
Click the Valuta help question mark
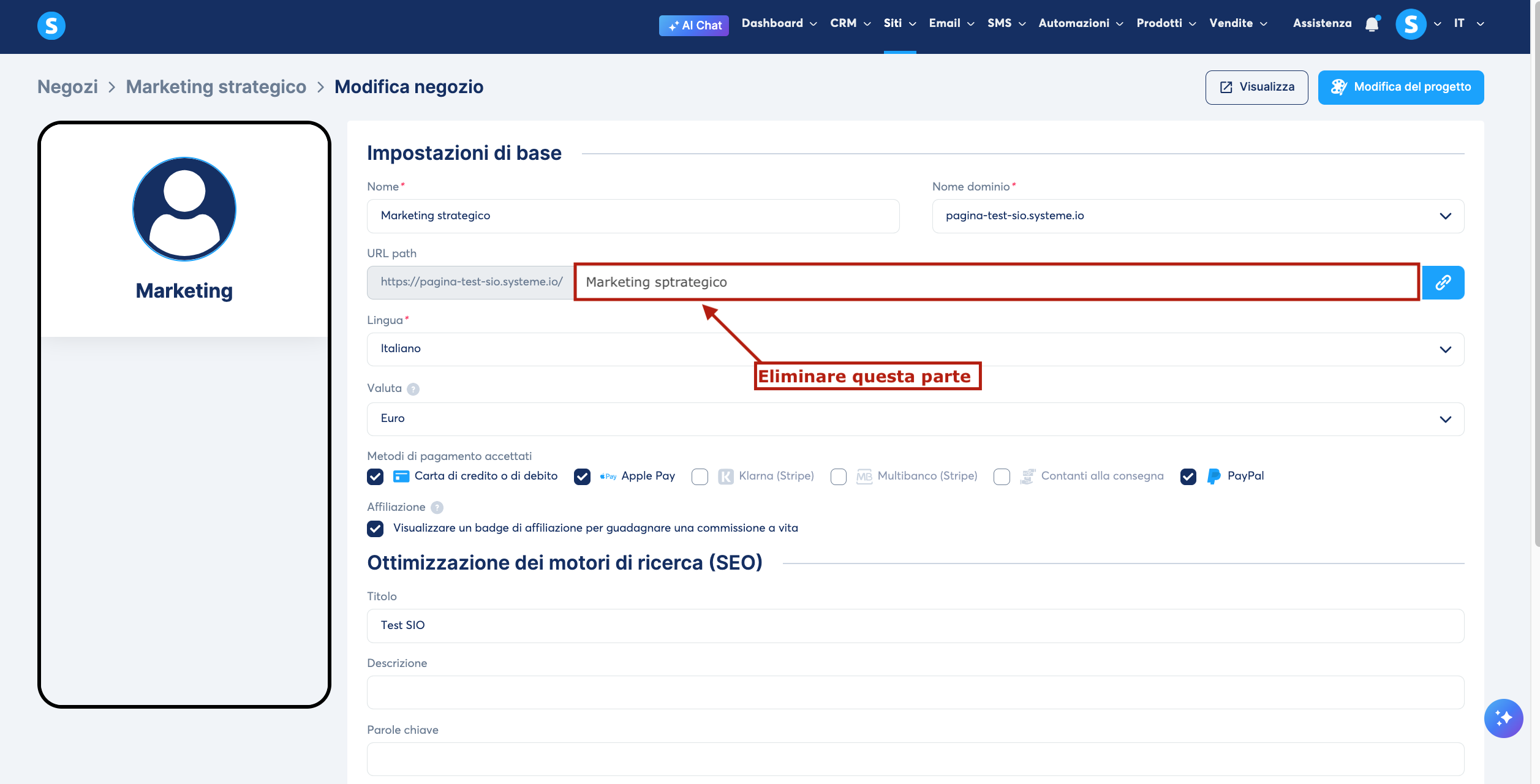click(x=413, y=389)
